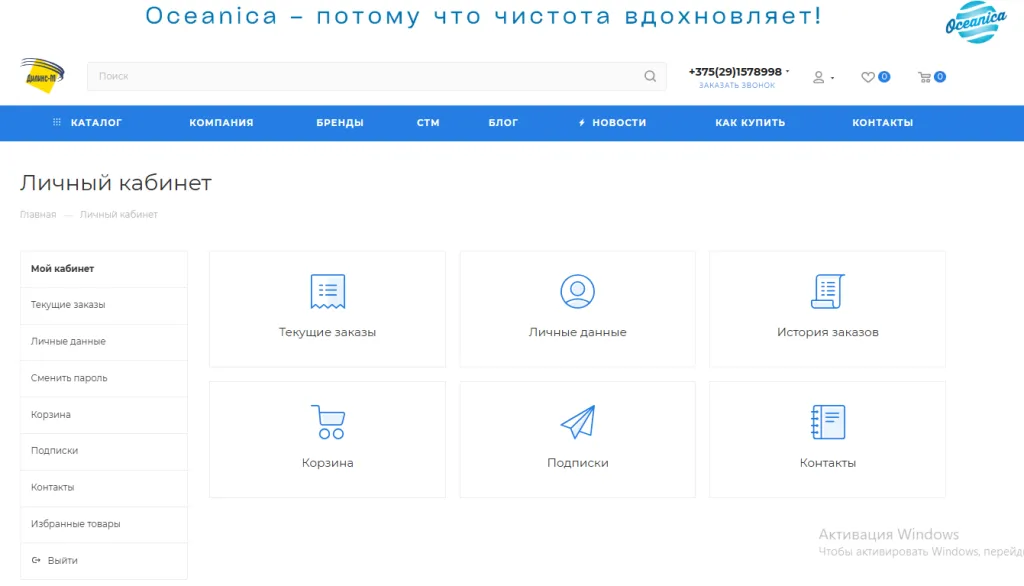Go to the Новости menu item

coord(612,123)
